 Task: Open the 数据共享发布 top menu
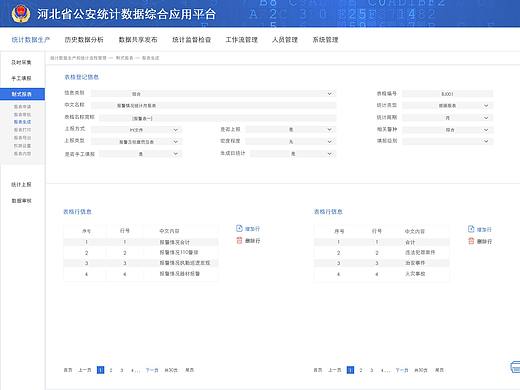click(138, 40)
